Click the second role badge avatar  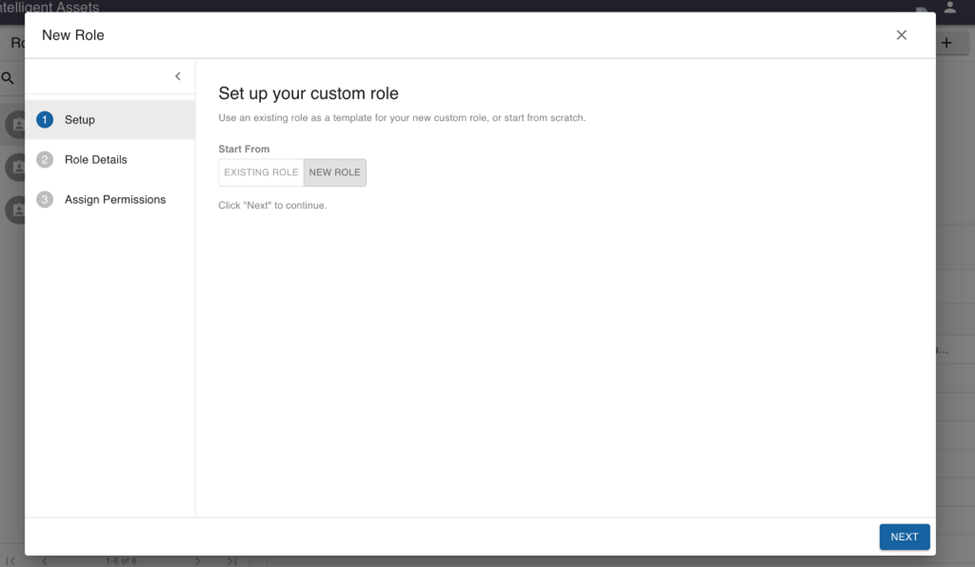[x=15, y=167]
